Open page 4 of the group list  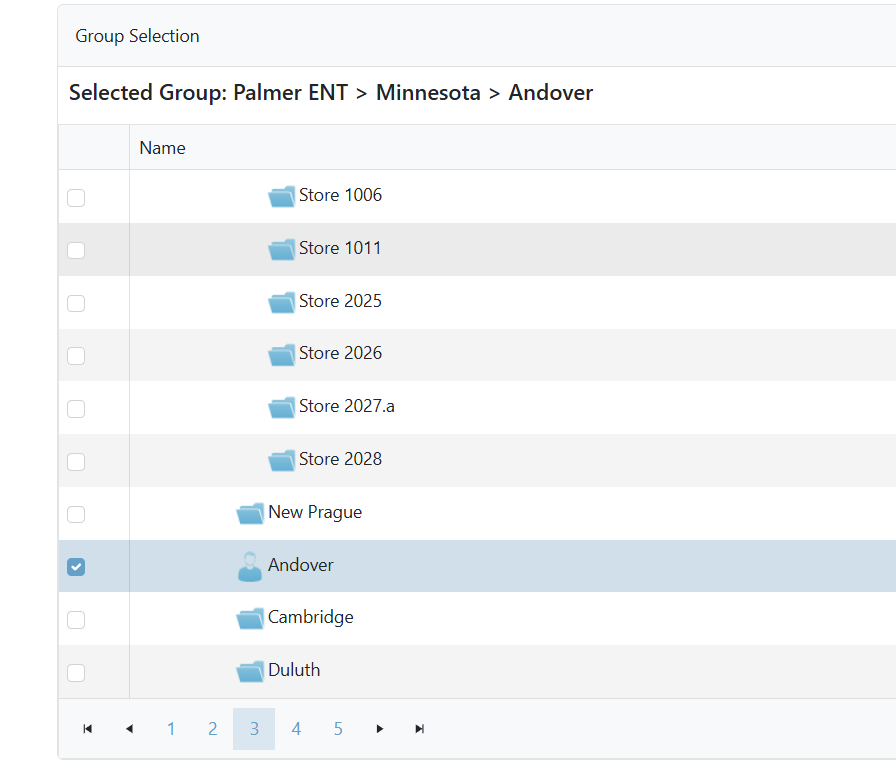coord(296,729)
